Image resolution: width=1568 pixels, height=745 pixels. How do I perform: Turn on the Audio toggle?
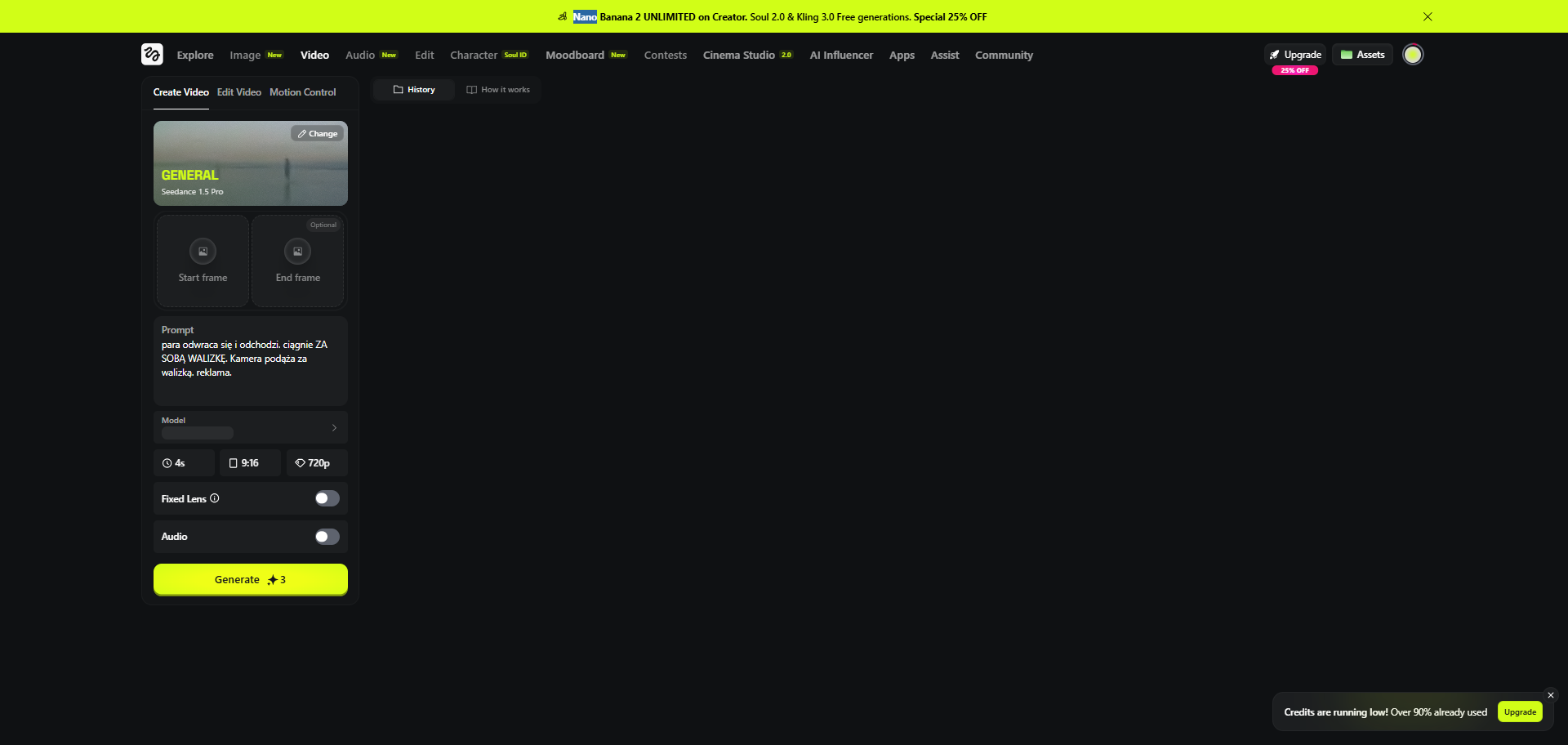click(x=327, y=537)
